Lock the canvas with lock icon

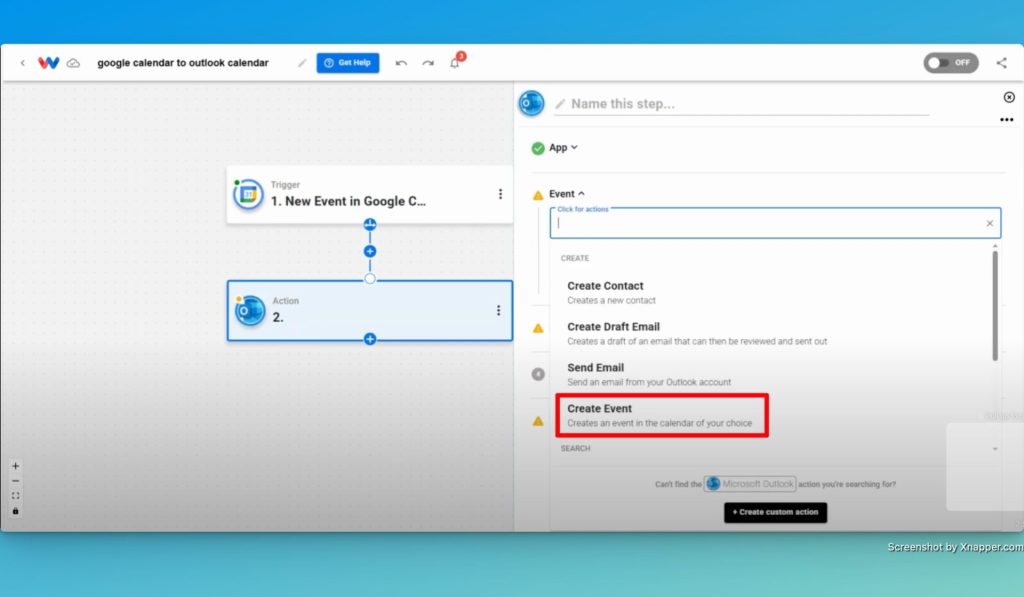pyautogui.click(x=16, y=511)
